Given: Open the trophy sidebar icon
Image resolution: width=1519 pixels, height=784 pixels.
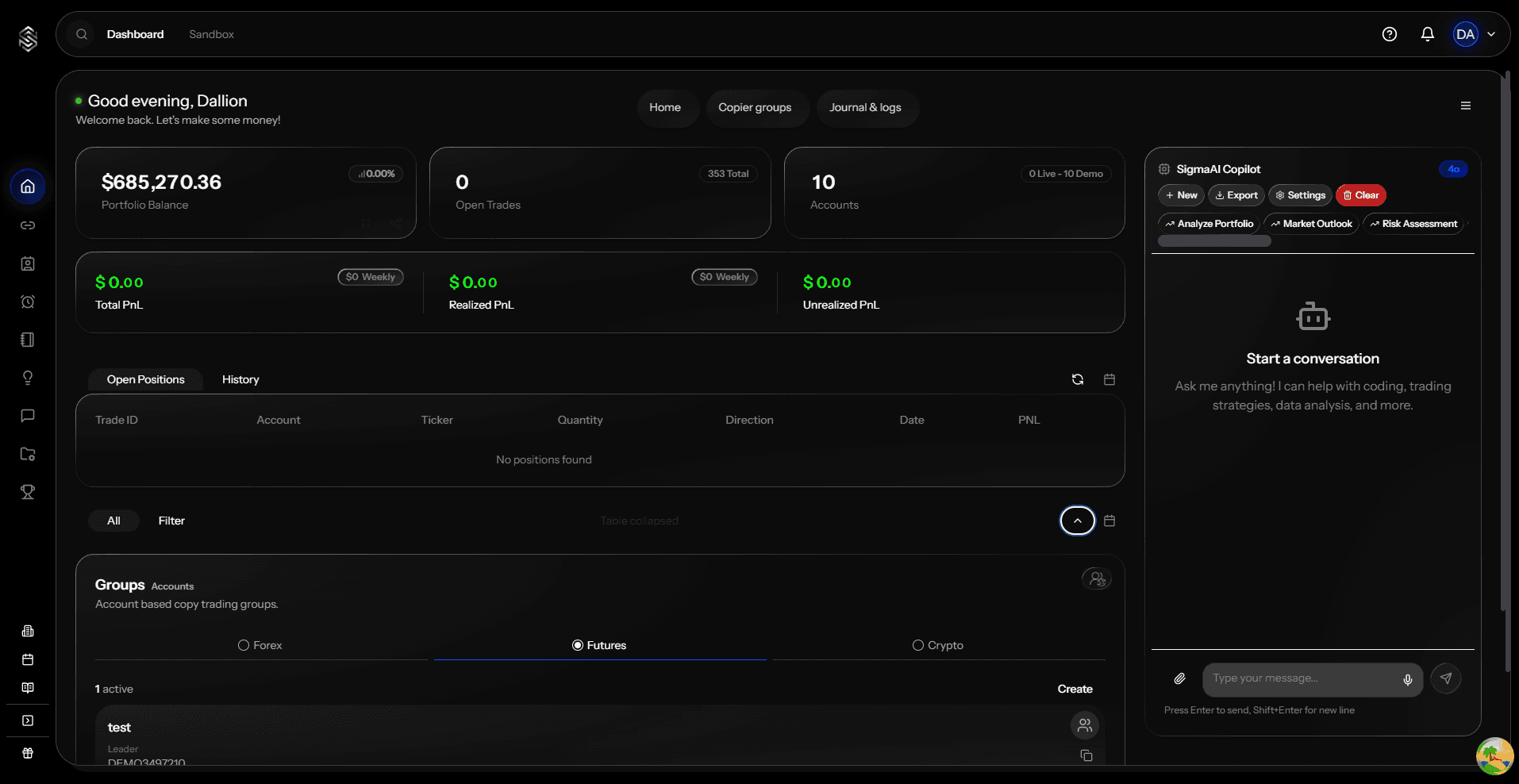Looking at the screenshot, I should click(28, 492).
